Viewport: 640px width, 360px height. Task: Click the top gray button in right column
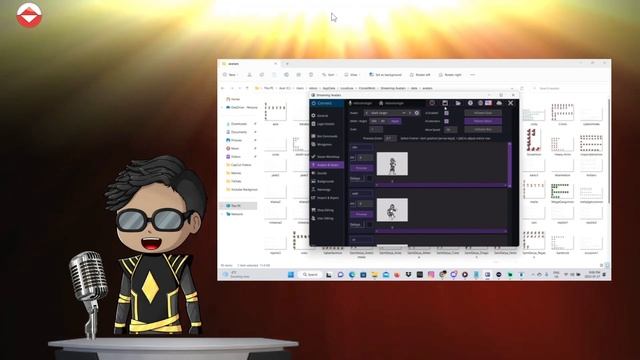[x=483, y=113]
